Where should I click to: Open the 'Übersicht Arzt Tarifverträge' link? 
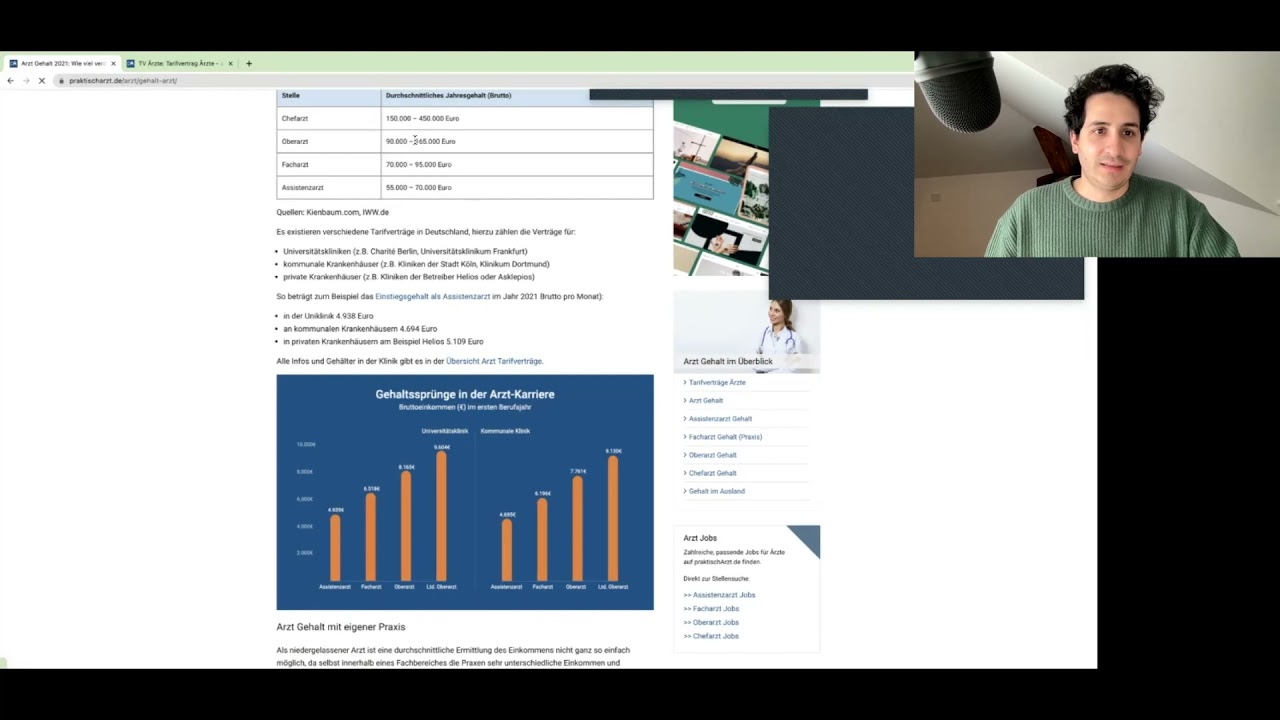coord(494,361)
